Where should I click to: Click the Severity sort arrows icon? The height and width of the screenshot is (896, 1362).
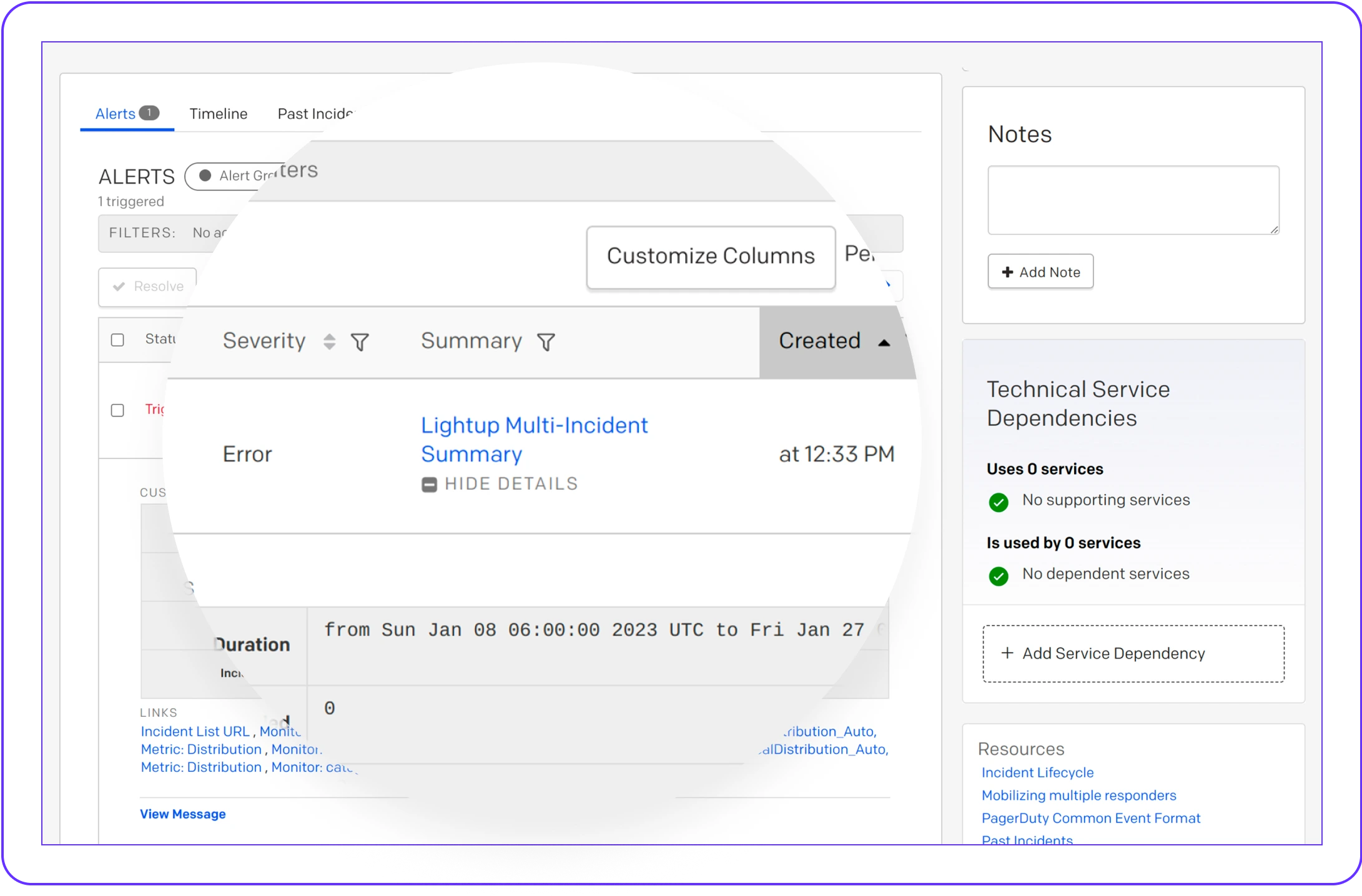329,342
